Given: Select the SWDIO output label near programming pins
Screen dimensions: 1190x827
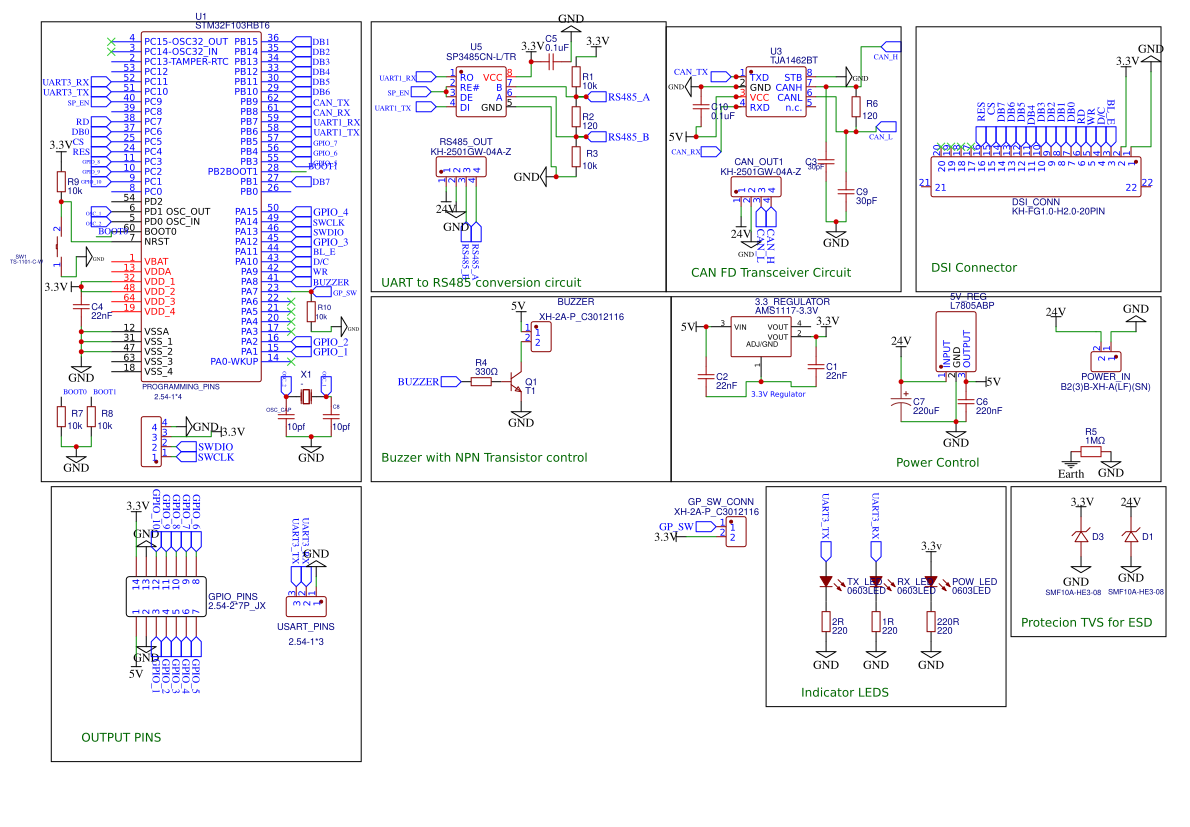Looking at the screenshot, I should 210,445.
